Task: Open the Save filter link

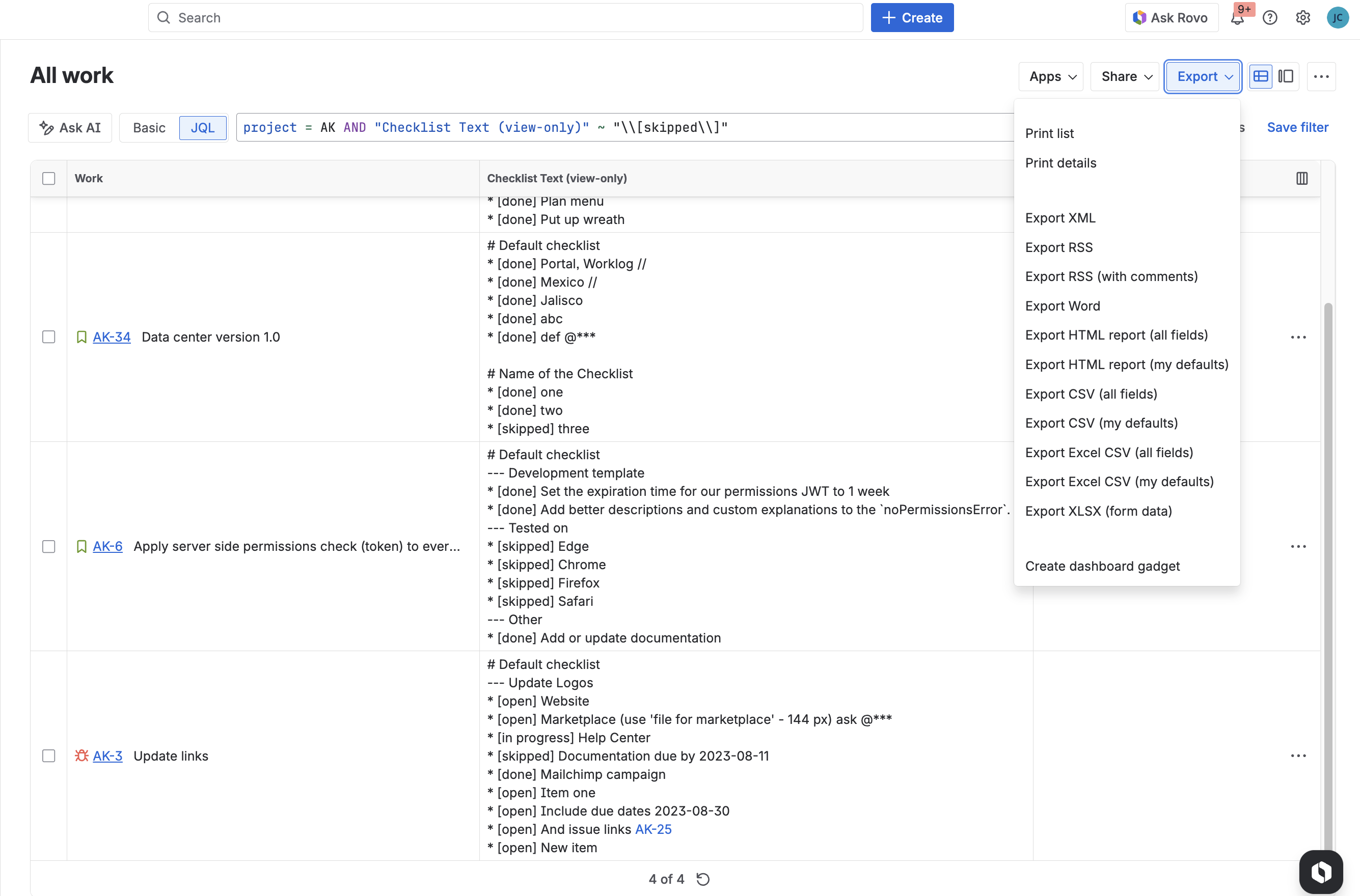Action: (x=1298, y=127)
